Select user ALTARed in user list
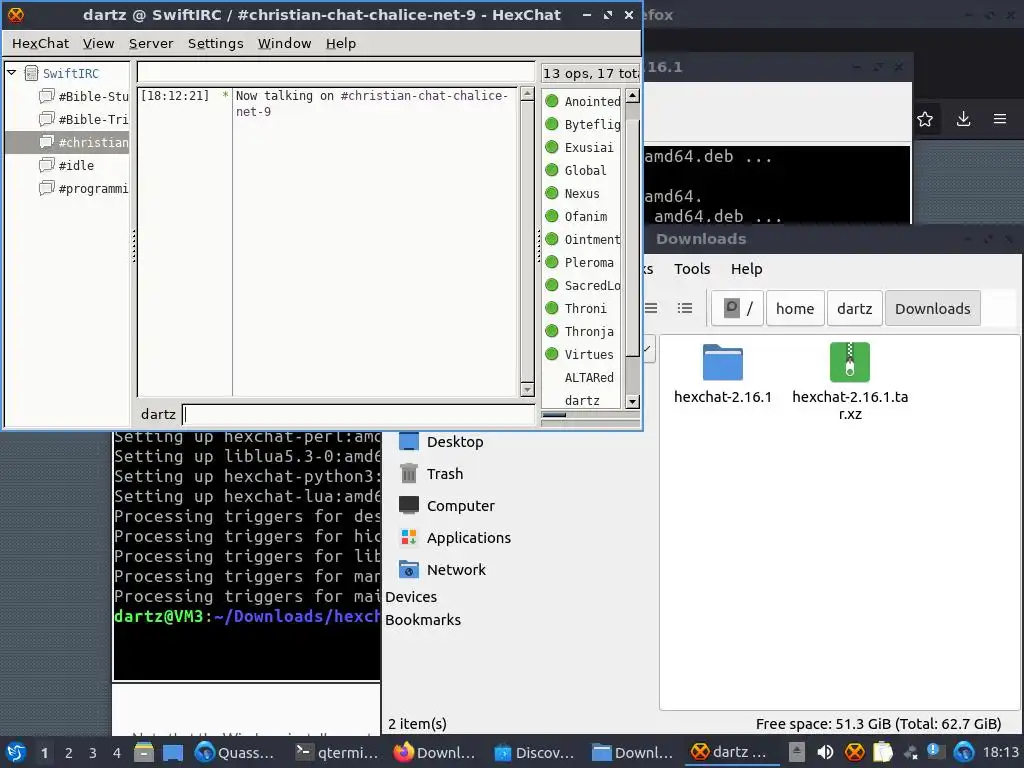Screen dimensions: 1024x768 pos(589,377)
